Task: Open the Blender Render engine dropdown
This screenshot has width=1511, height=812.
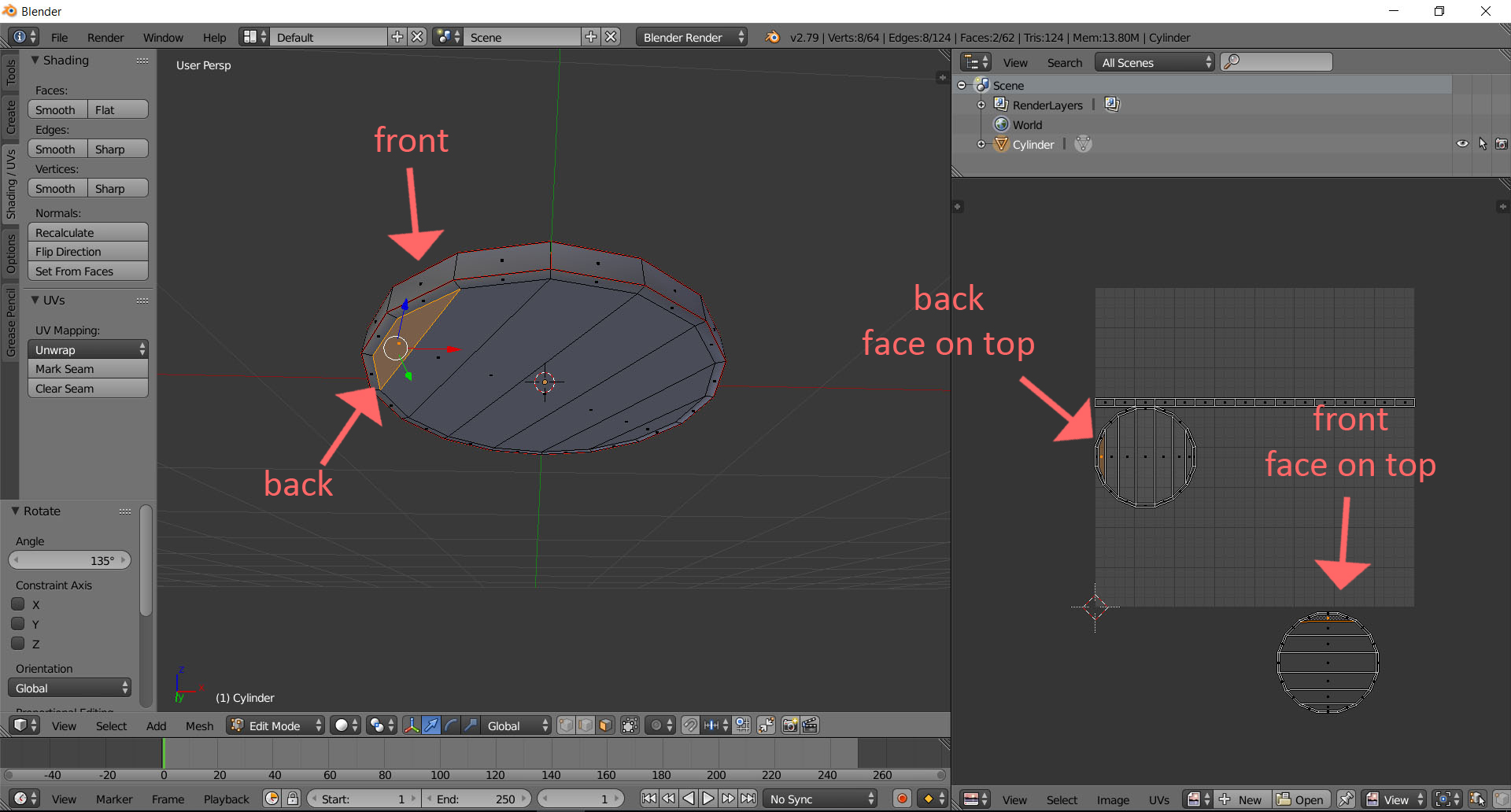Action: (692, 37)
